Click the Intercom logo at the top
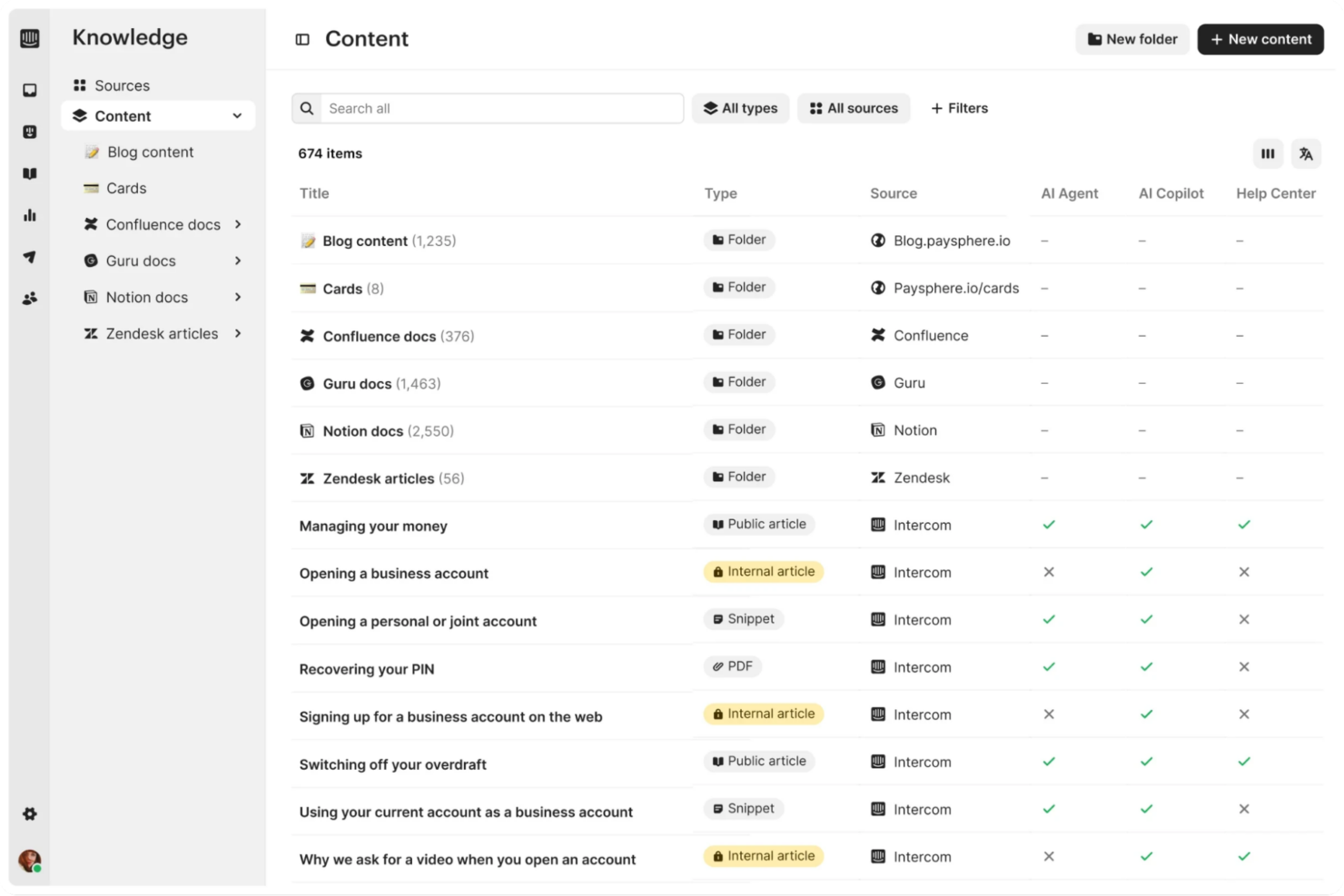This screenshot has width=1344, height=896. click(30, 38)
